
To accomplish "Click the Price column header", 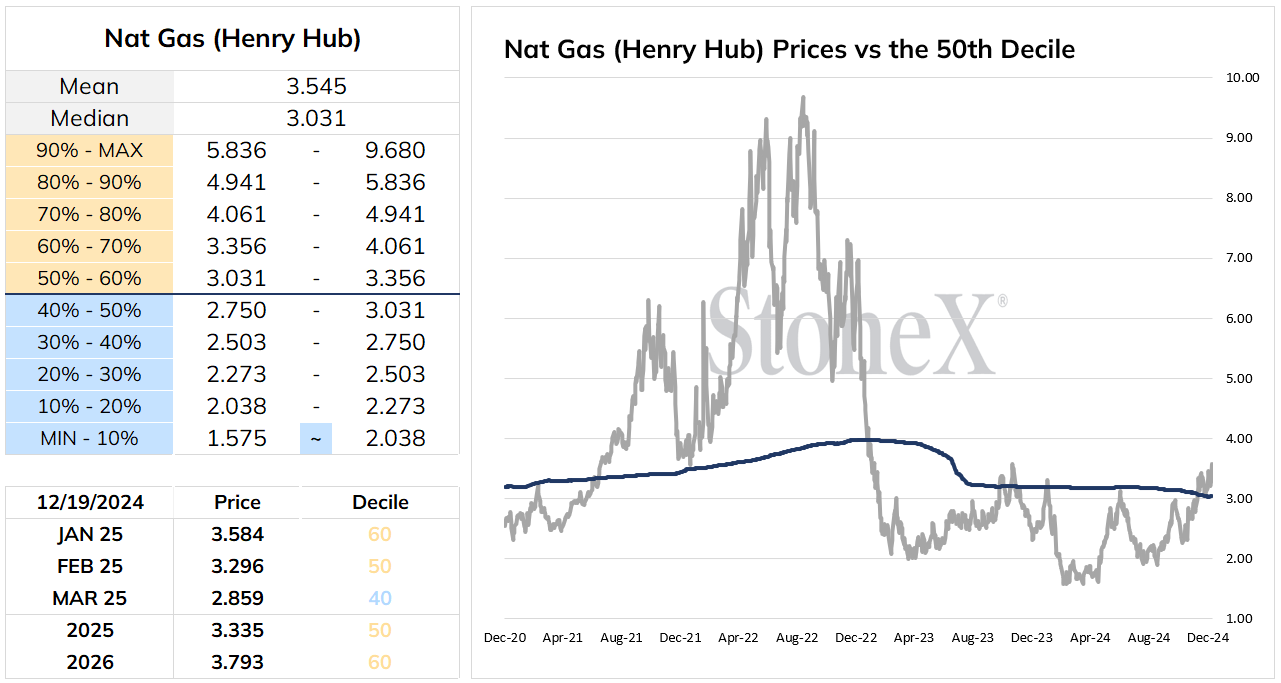I will (237, 502).
